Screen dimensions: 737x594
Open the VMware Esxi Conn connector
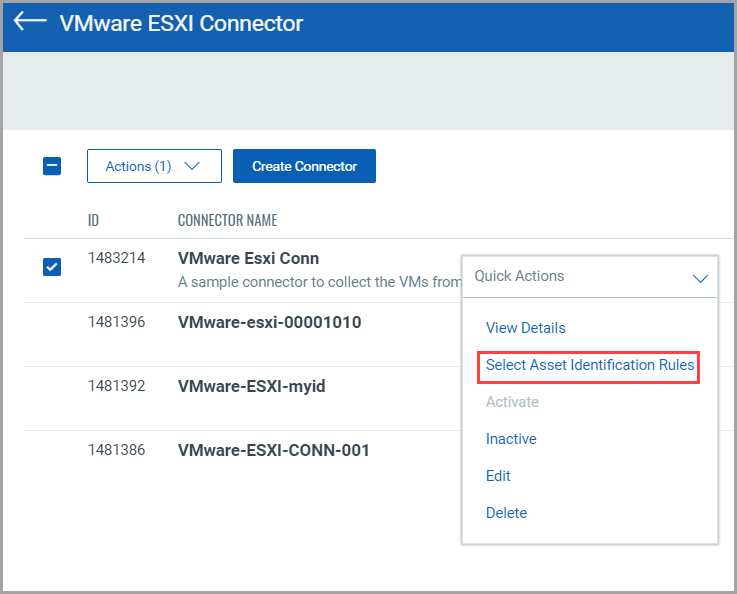248,258
